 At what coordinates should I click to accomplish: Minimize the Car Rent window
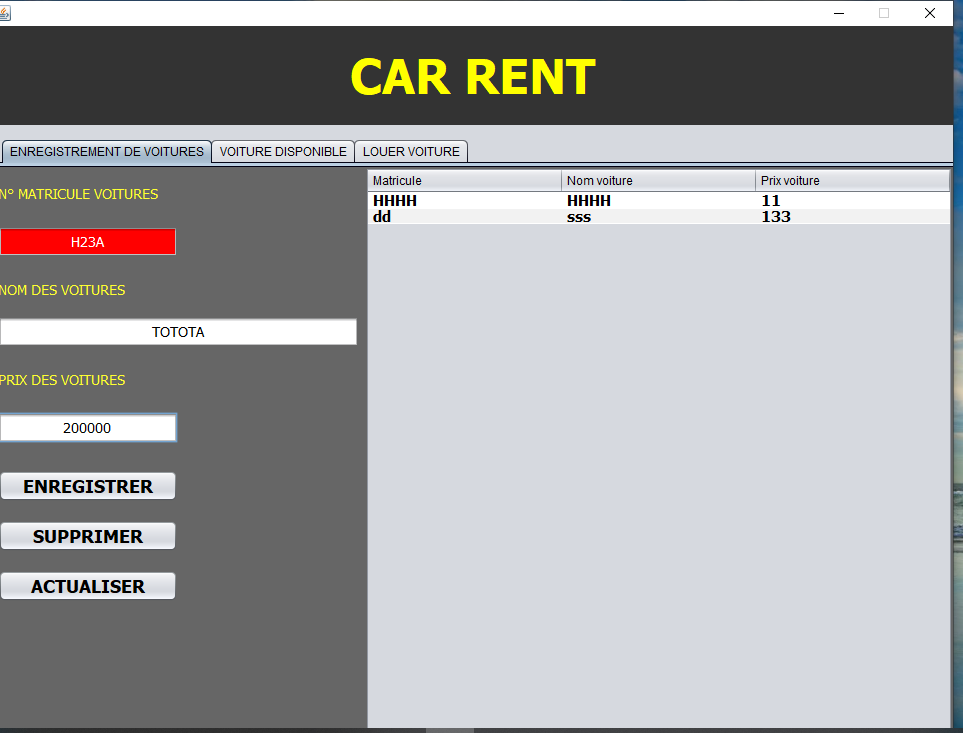pyautogui.click(x=837, y=13)
